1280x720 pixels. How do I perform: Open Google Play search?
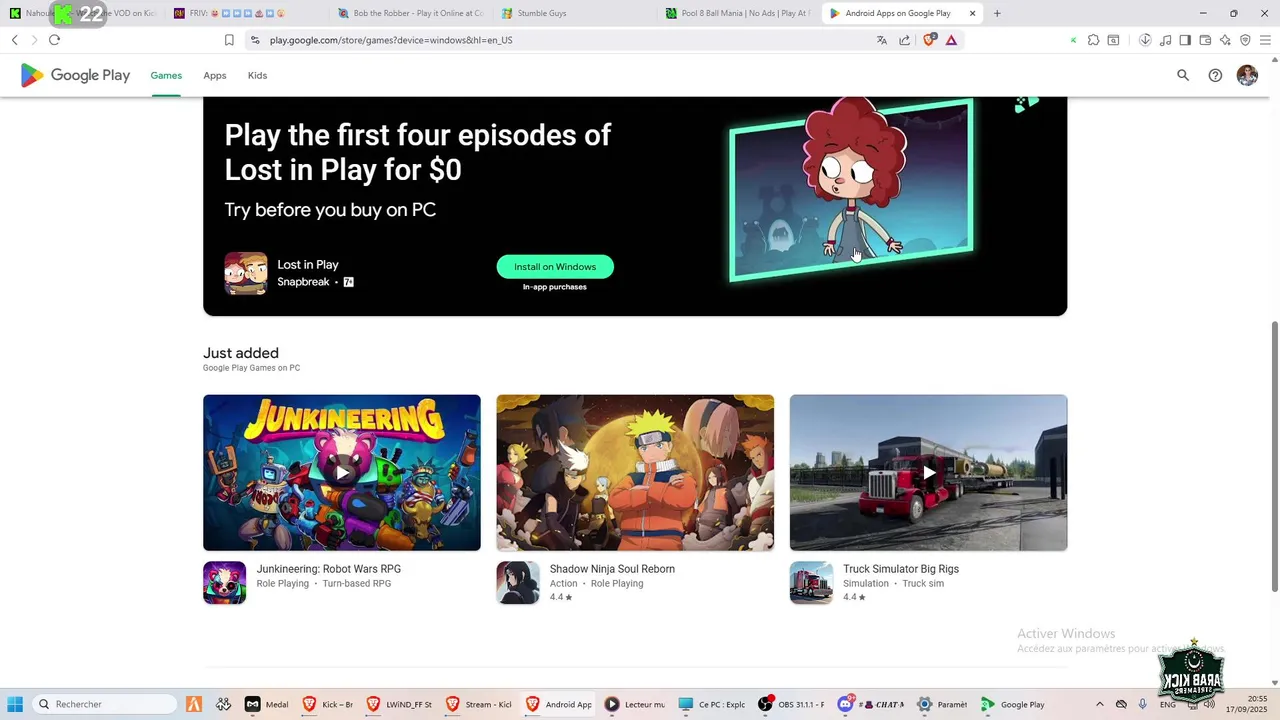[x=1183, y=75]
